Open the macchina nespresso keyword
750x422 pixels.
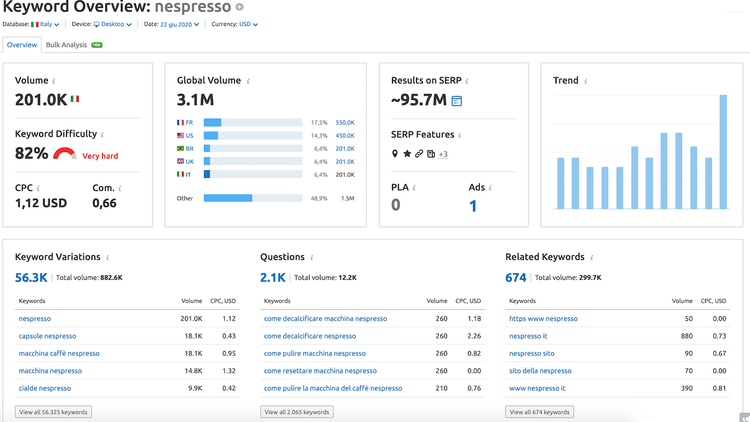50,371
